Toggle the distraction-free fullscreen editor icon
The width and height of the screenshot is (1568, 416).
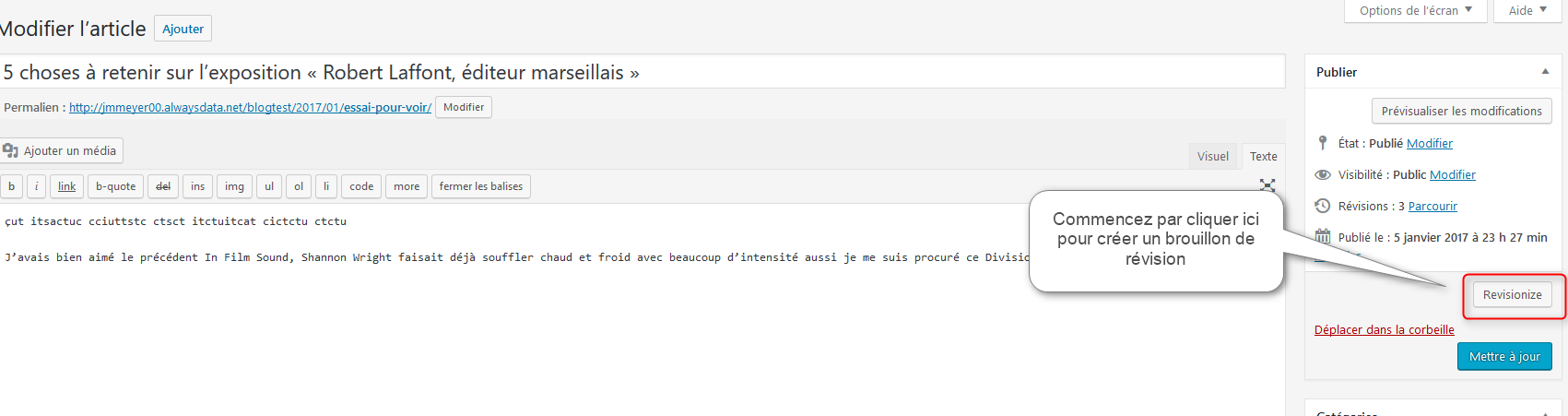point(1267,185)
